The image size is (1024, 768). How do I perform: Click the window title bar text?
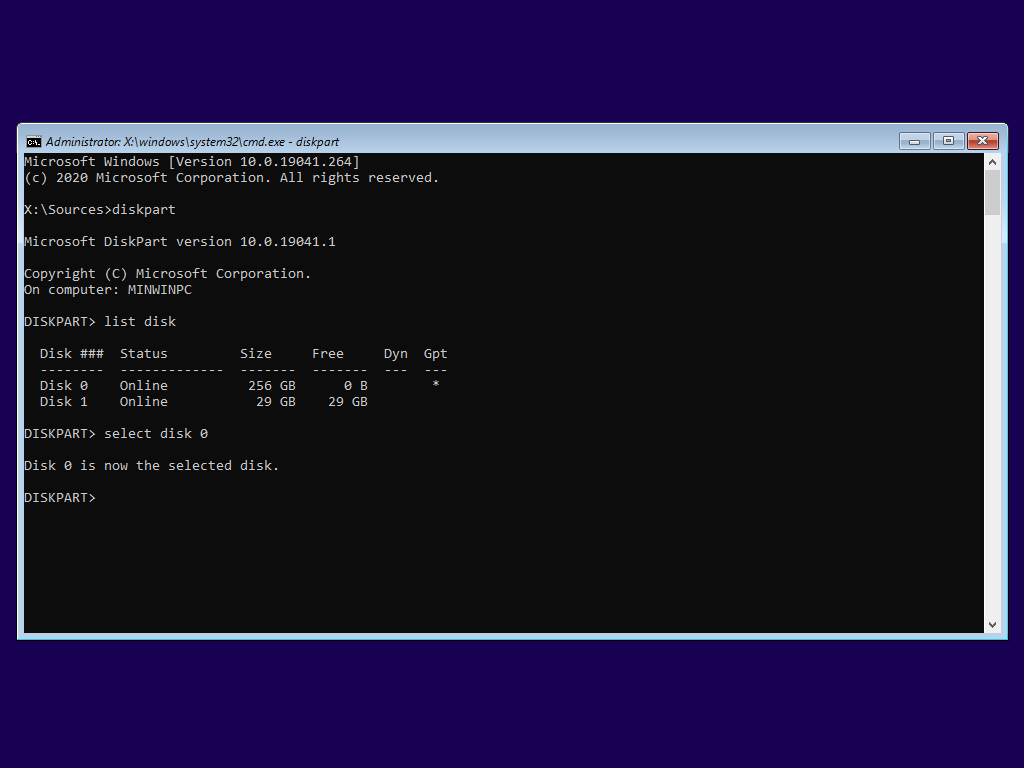pos(192,142)
